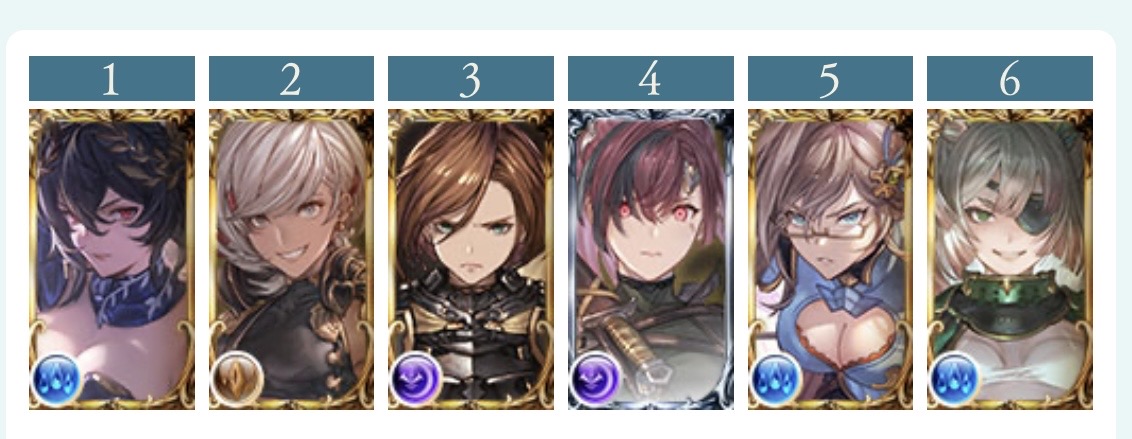The width and height of the screenshot is (1132, 439).
Task: Select the glasses-wearing character in blue outfit
Action: point(830,259)
